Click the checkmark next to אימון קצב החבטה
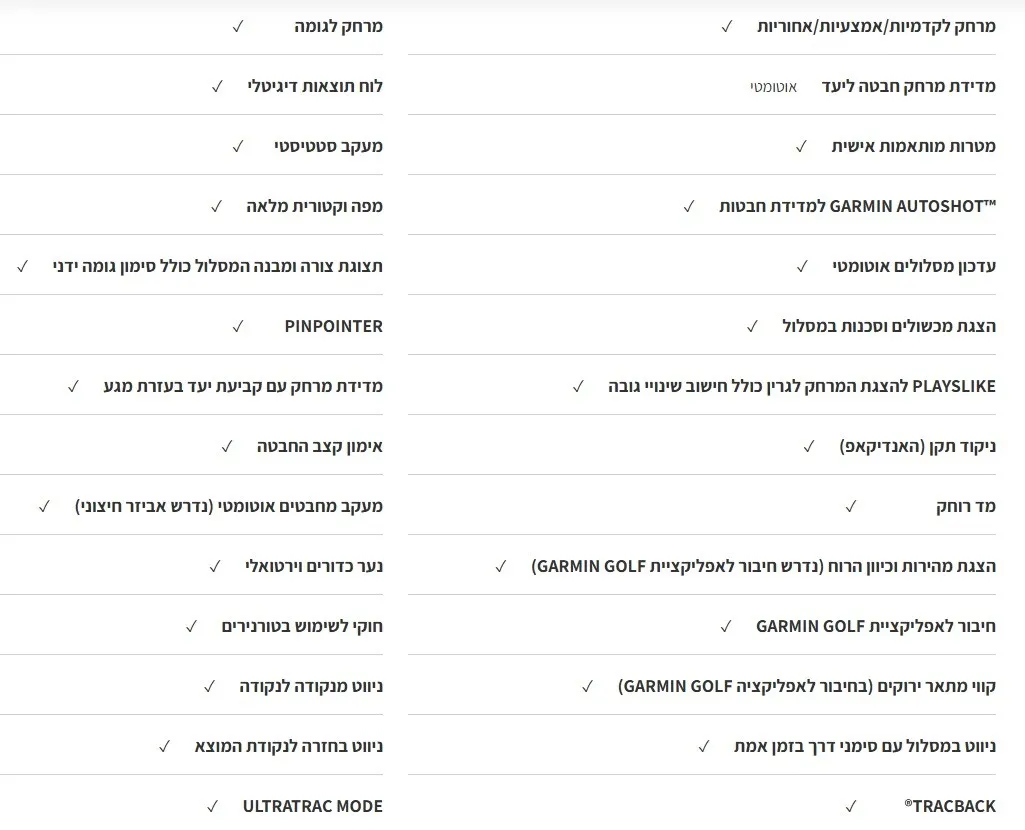Screen dimensions: 1025x830 [226, 446]
